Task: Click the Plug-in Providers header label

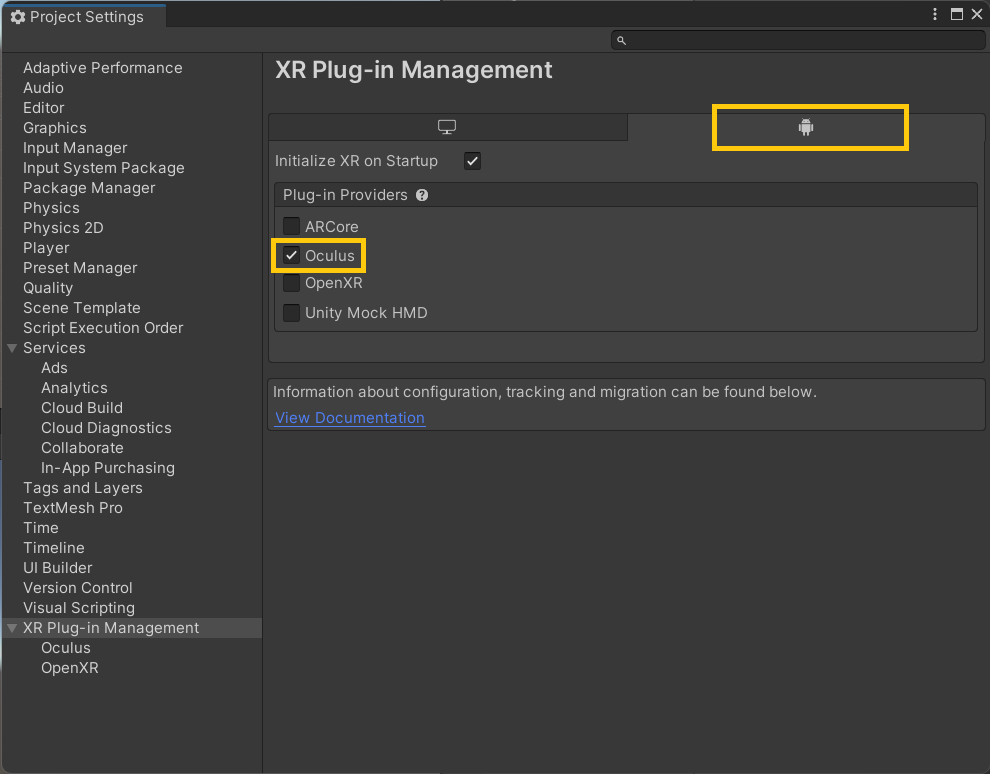Action: point(345,195)
